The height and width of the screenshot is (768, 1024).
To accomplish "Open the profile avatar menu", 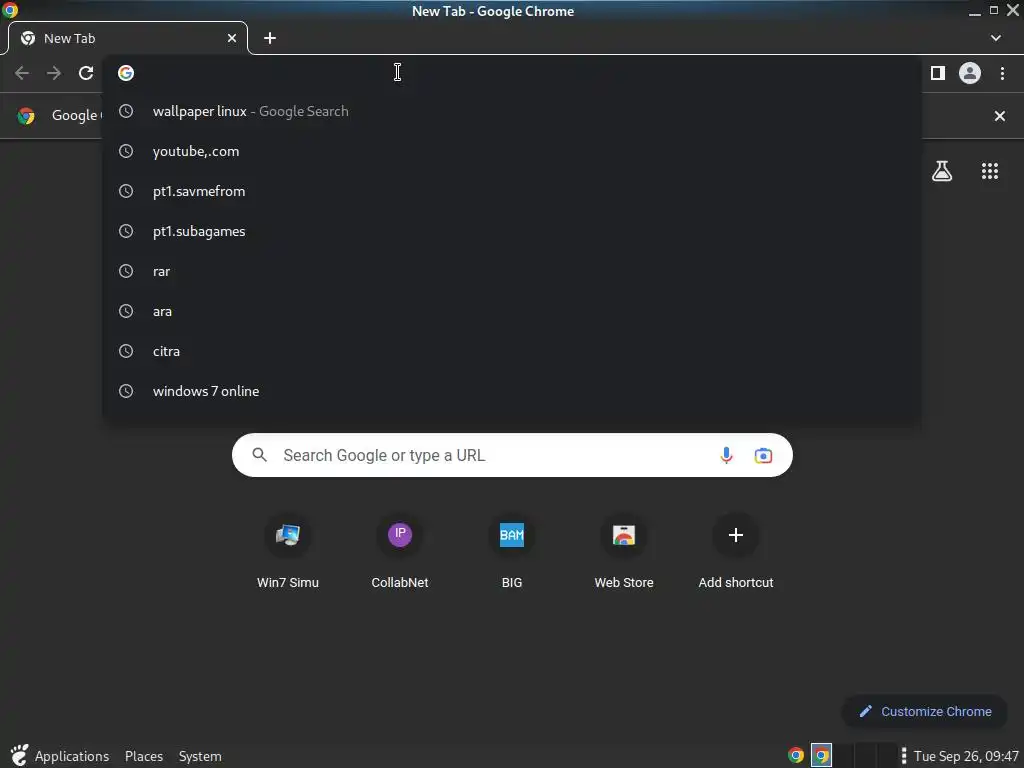I will pyautogui.click(x=970, y=73).
